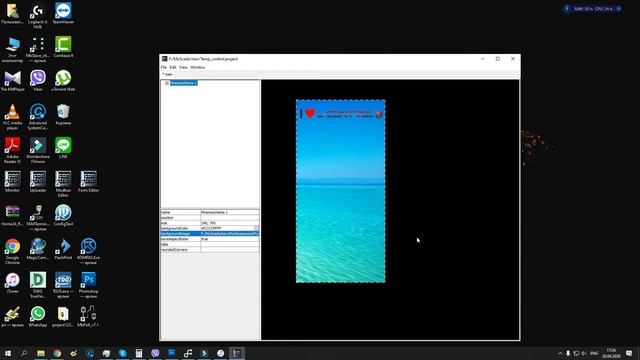
Task: Select the position property row
Action: (x=210, y=218)
